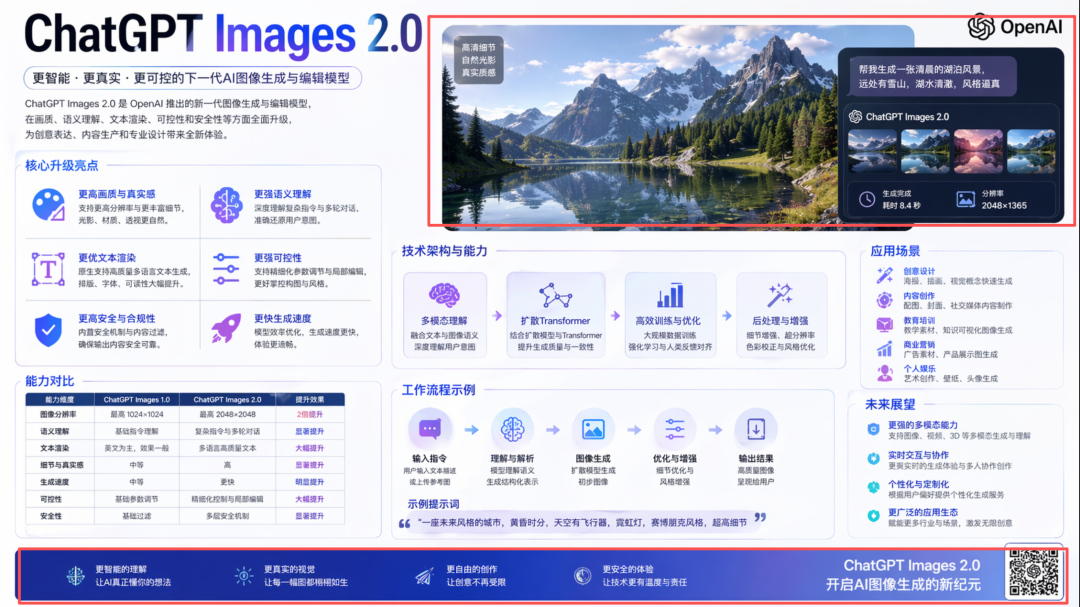Screen dimensions: 1080x607
Task: Select the 最高 2048×2048 table cell
Action: (x=227, y=415)
